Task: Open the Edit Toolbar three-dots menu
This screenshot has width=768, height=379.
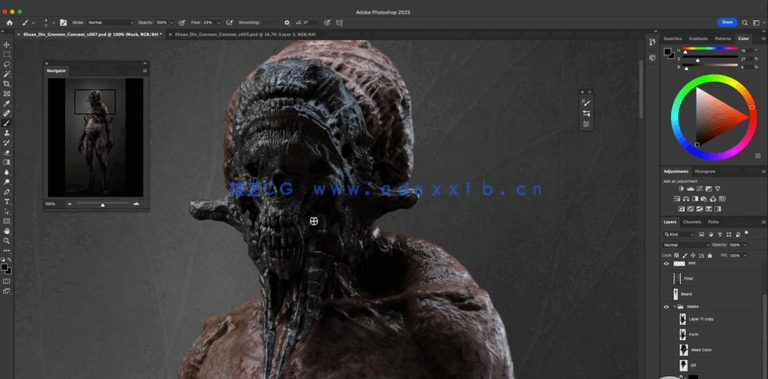Action: (x=7, y=250)
